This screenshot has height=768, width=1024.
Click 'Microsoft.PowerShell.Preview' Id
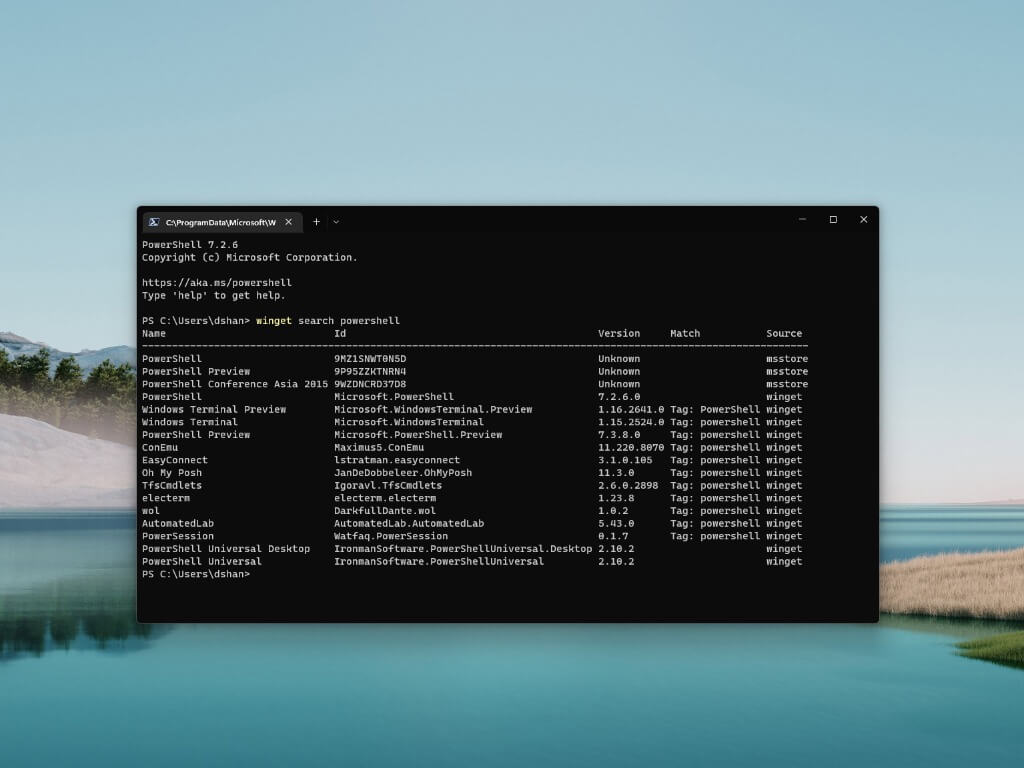[418, 434]
